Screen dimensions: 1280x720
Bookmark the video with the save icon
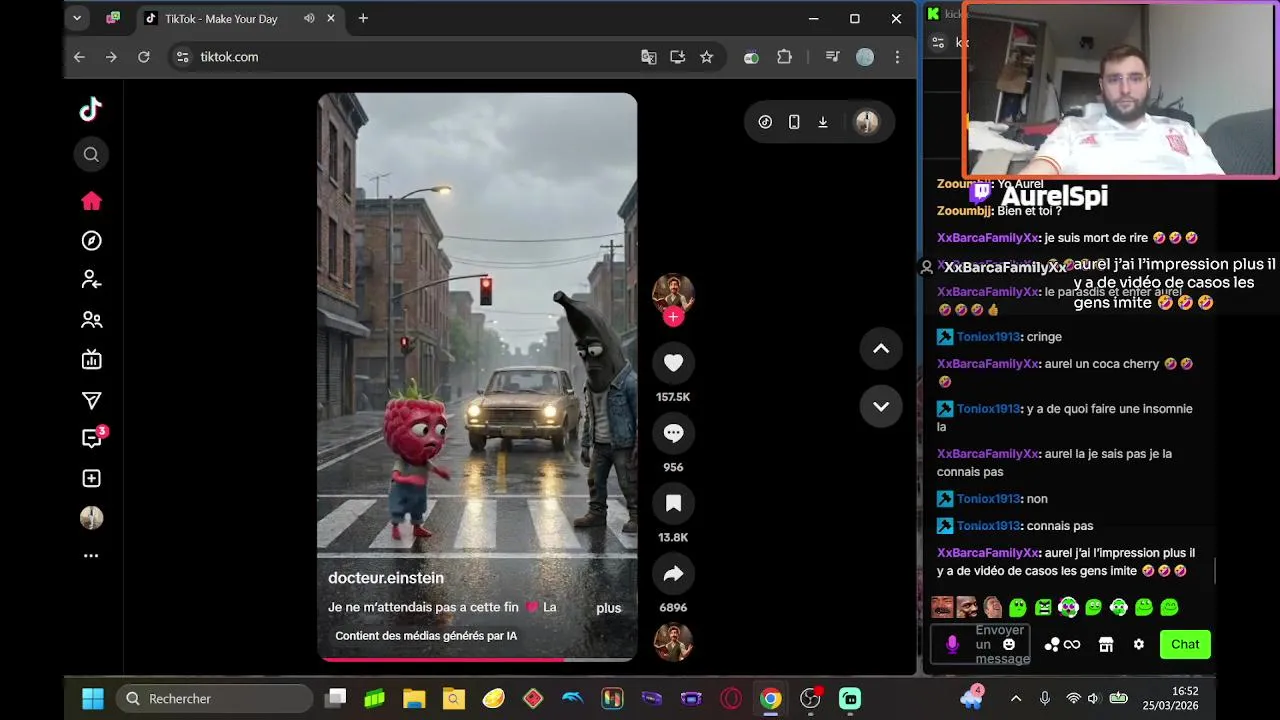[x=673, y=503]
